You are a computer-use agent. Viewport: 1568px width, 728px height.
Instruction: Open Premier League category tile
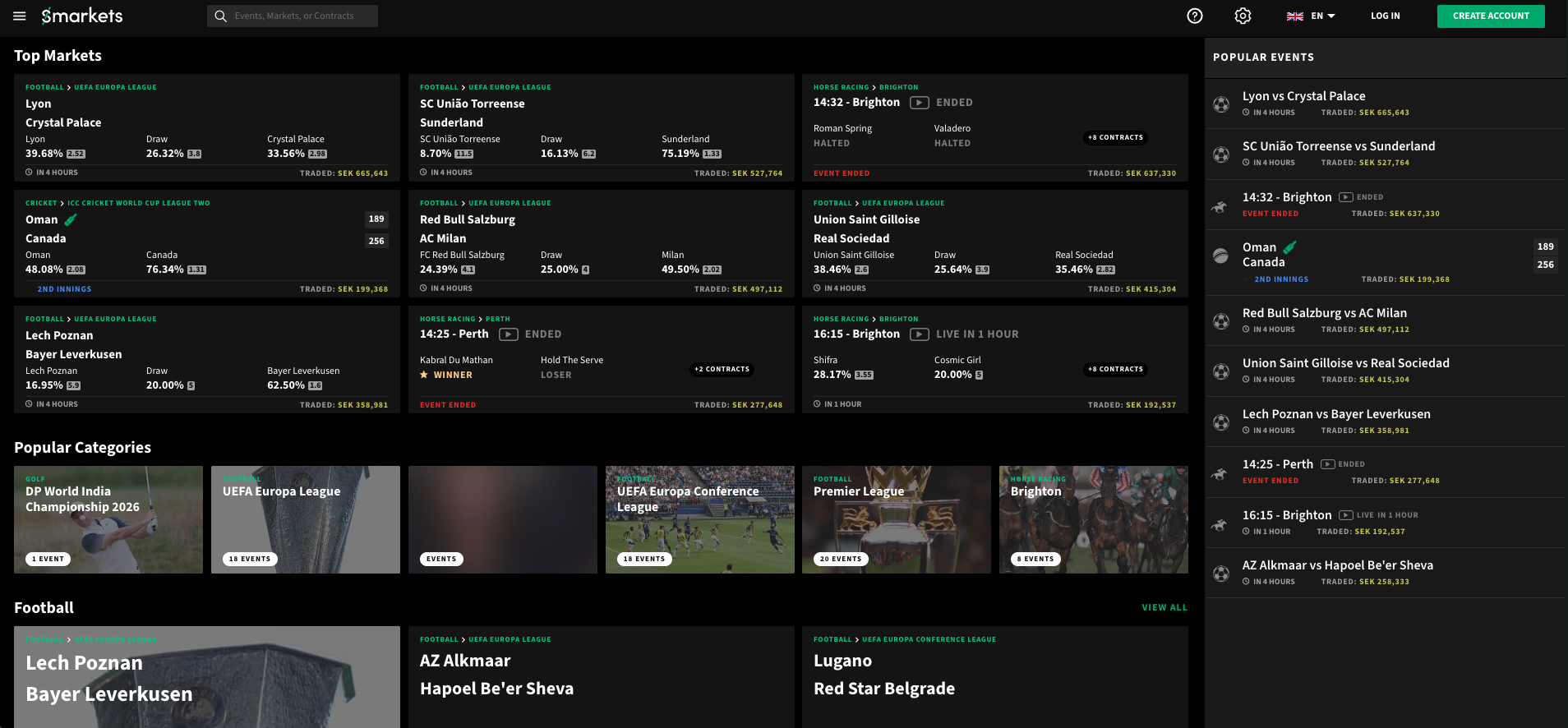[x=897, y=519]
